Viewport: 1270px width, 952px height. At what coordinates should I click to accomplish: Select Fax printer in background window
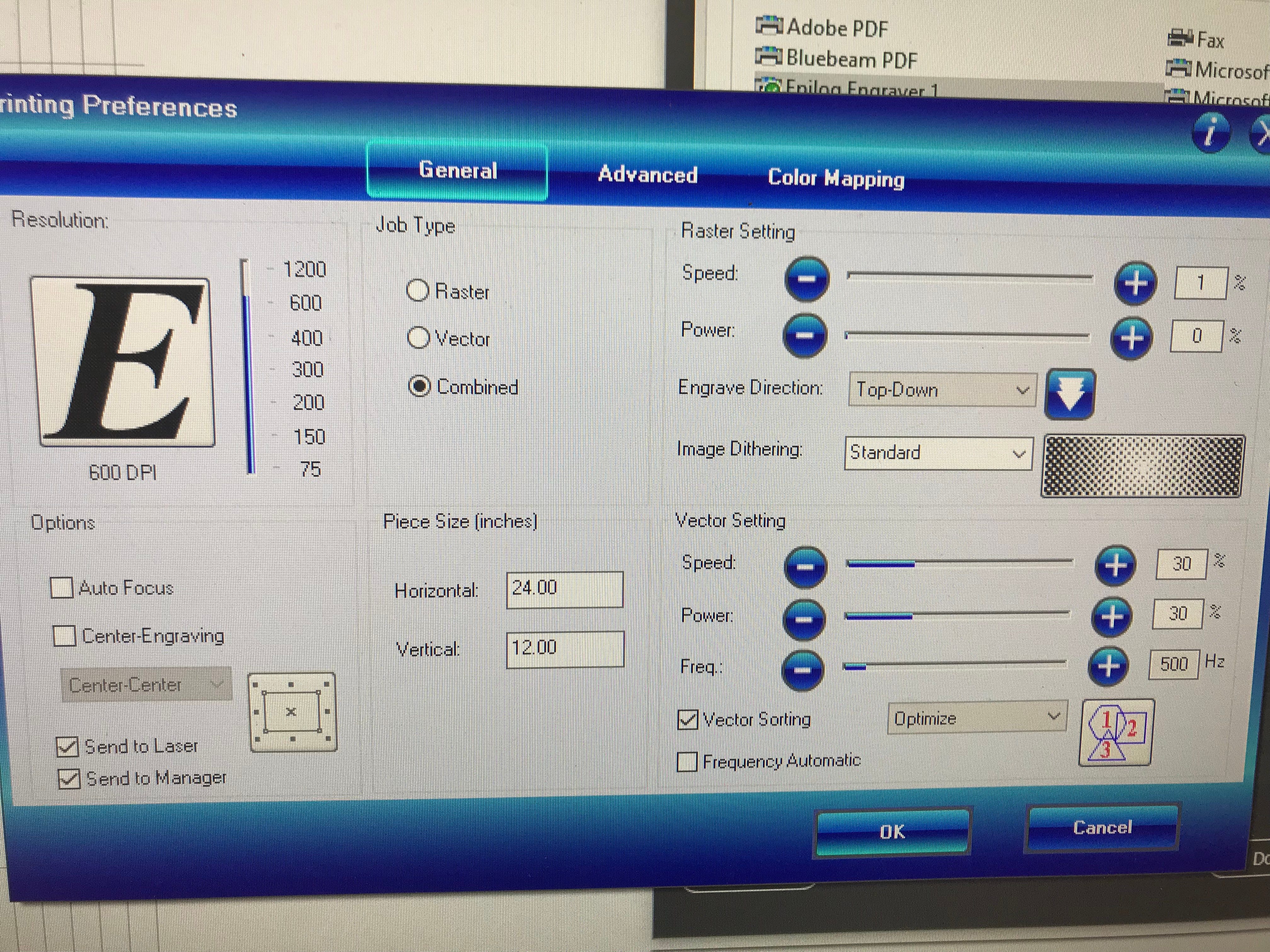pyautogui.click(x=1195, y=39)
